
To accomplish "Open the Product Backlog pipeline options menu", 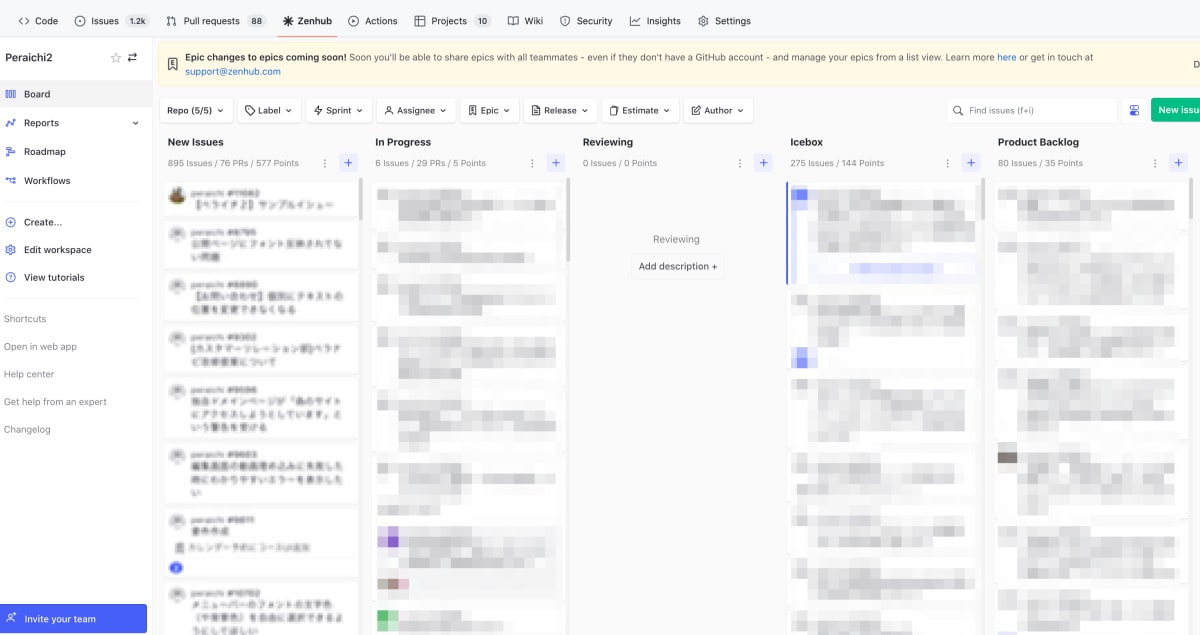I will click(1155, 163).
